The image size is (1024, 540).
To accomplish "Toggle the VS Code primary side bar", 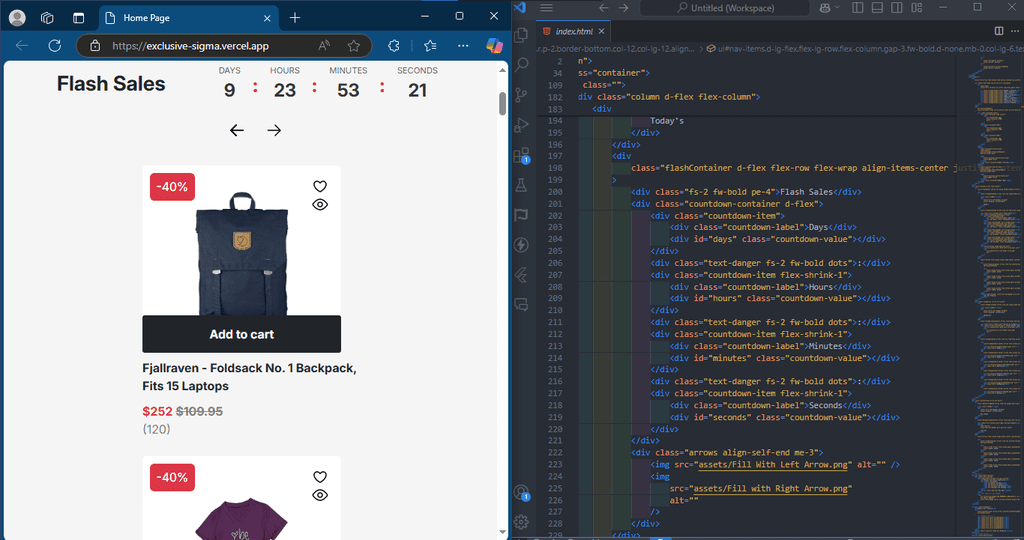I will tap(858, 8).
